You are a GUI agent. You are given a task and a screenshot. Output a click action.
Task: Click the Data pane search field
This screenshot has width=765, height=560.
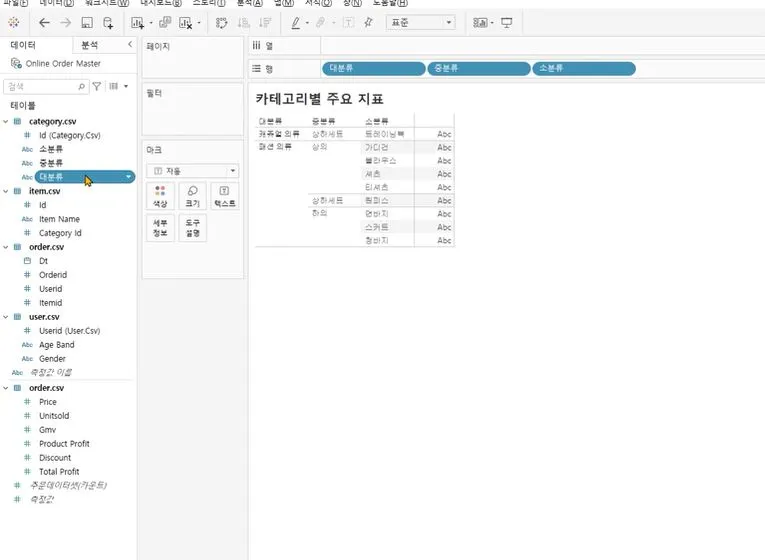[46, 86]
